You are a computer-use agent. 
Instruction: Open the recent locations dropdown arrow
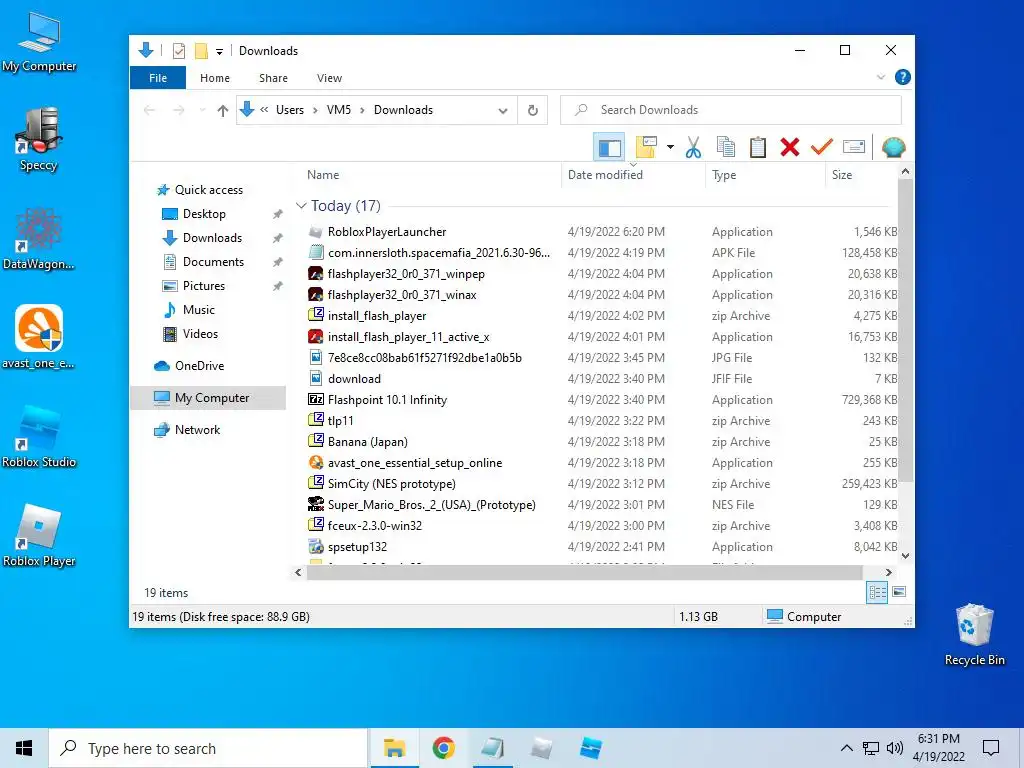coord(202,110)
